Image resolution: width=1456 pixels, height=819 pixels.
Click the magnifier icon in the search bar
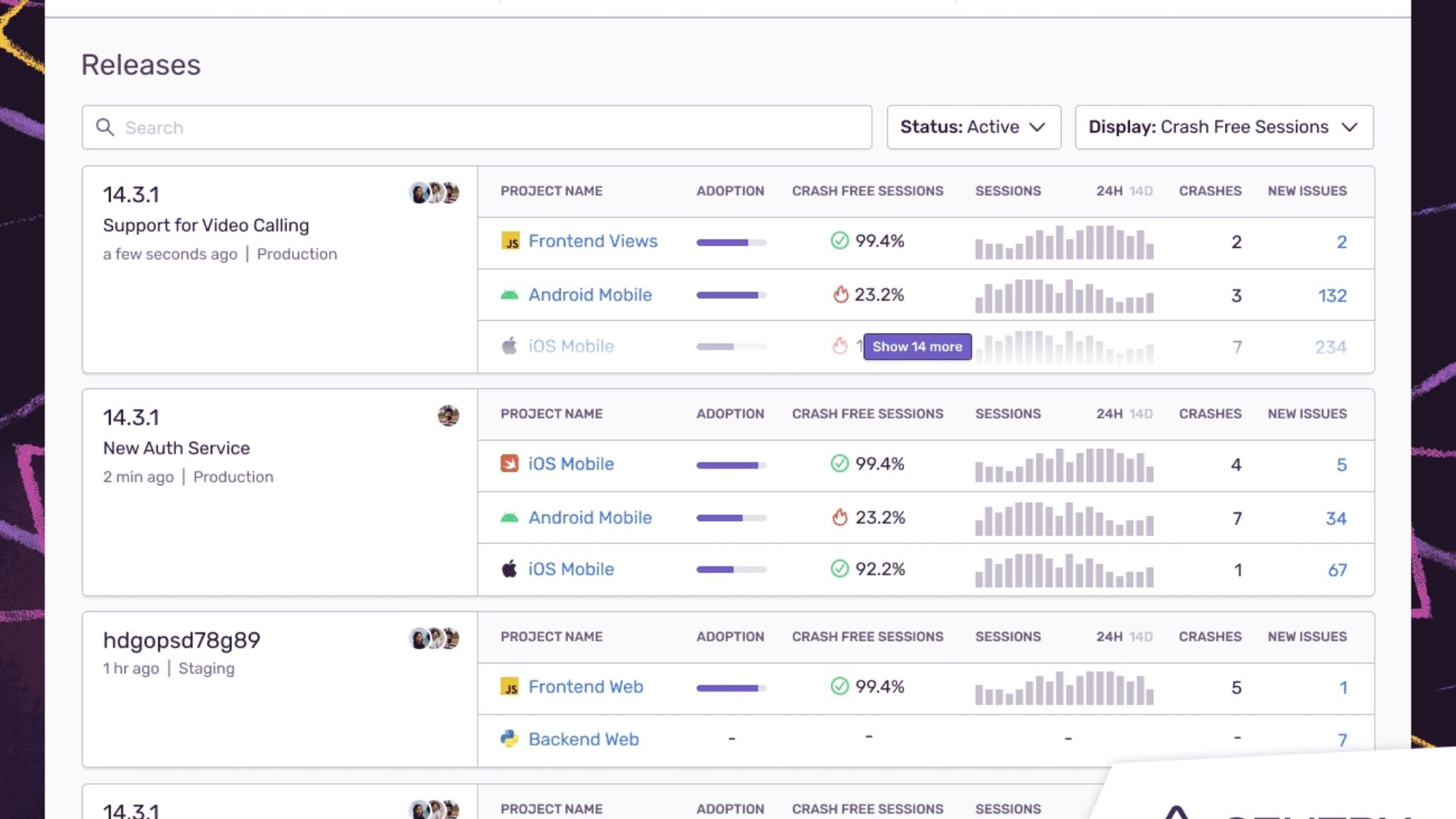click(105, 127)
